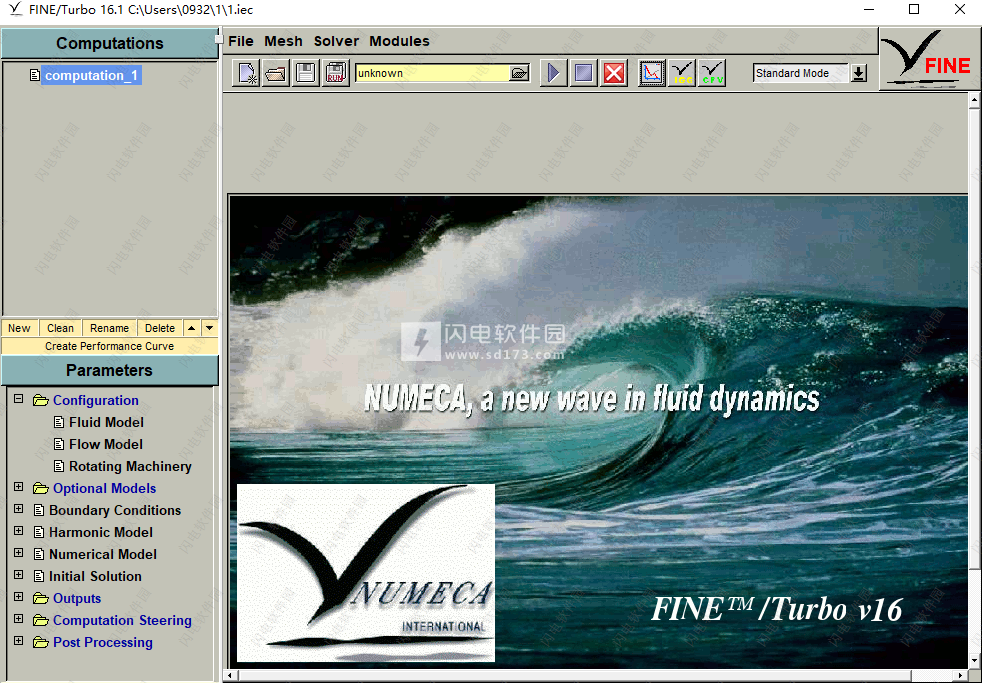
Task: Open the Initial Solution page
Action: (x=95, y=576)
